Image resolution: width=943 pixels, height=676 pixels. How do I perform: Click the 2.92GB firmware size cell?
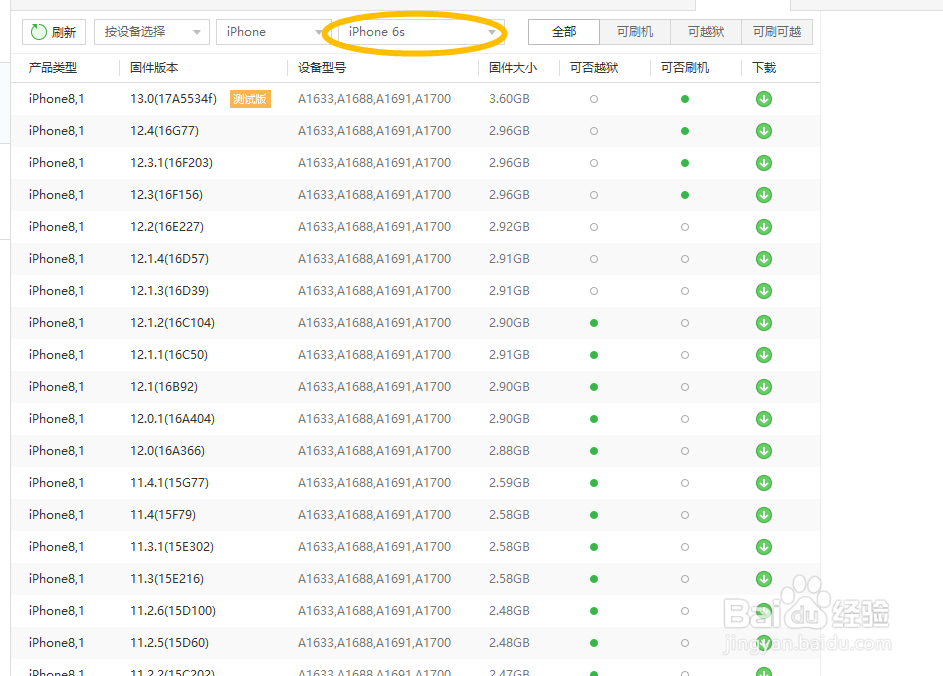(509, 227)
